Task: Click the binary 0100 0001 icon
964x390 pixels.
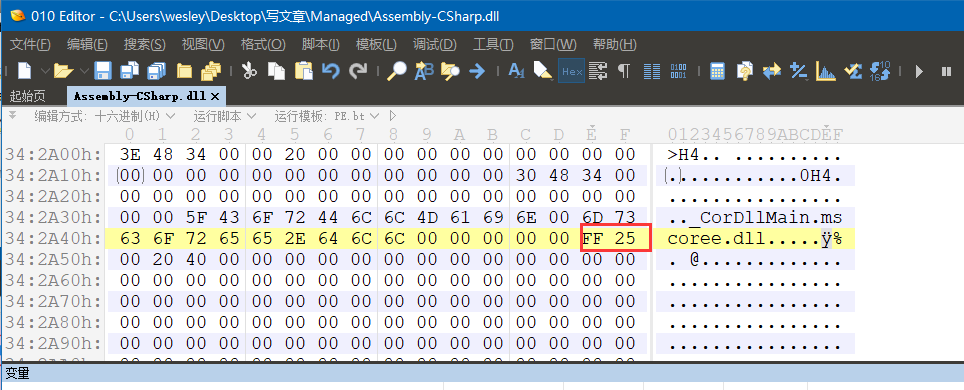Action: (678, 71)
